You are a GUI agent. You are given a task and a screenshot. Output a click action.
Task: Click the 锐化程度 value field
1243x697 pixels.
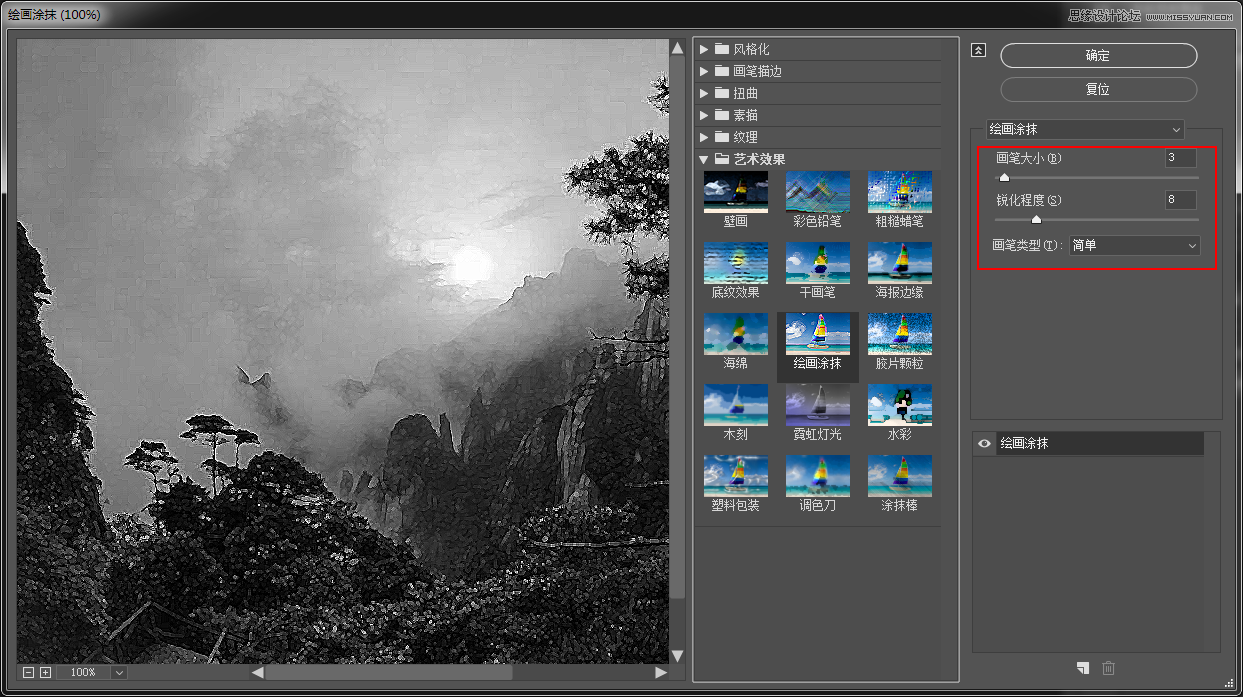pos(1180,200)
